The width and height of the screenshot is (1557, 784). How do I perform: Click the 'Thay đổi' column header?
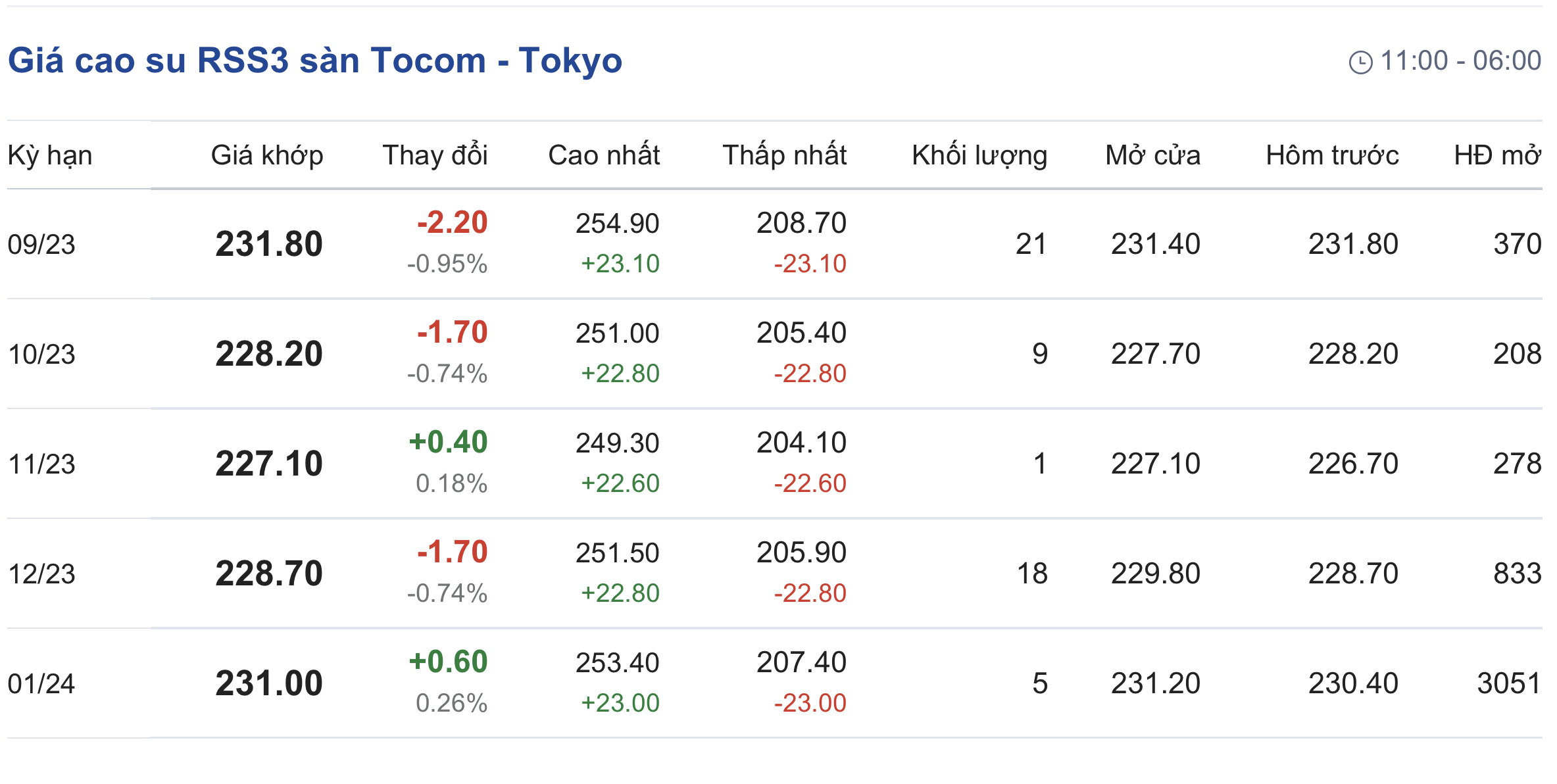435,156
